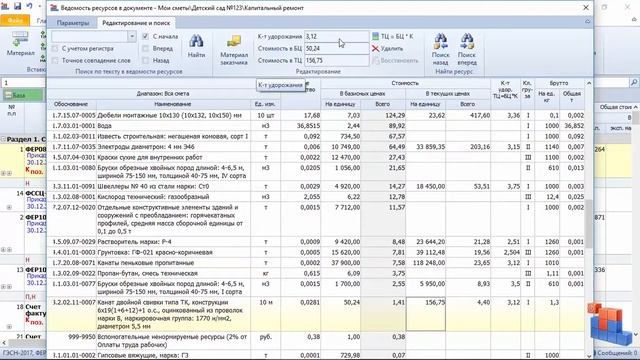Click the Гл tab behind the dialog
640x360 pixels.
41,20
